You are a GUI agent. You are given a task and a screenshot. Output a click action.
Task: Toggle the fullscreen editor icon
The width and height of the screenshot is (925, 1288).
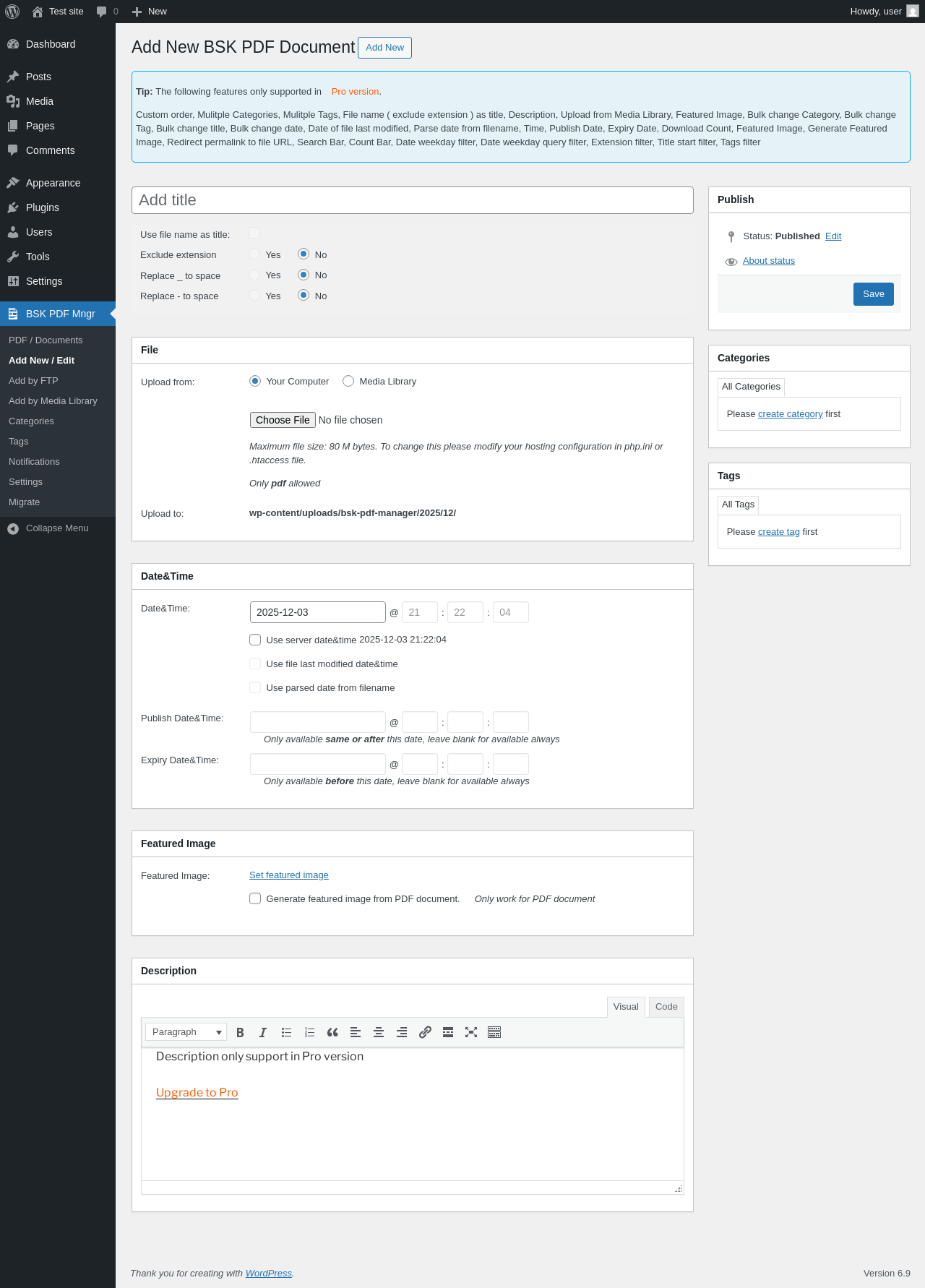[x=471, y=1032]
